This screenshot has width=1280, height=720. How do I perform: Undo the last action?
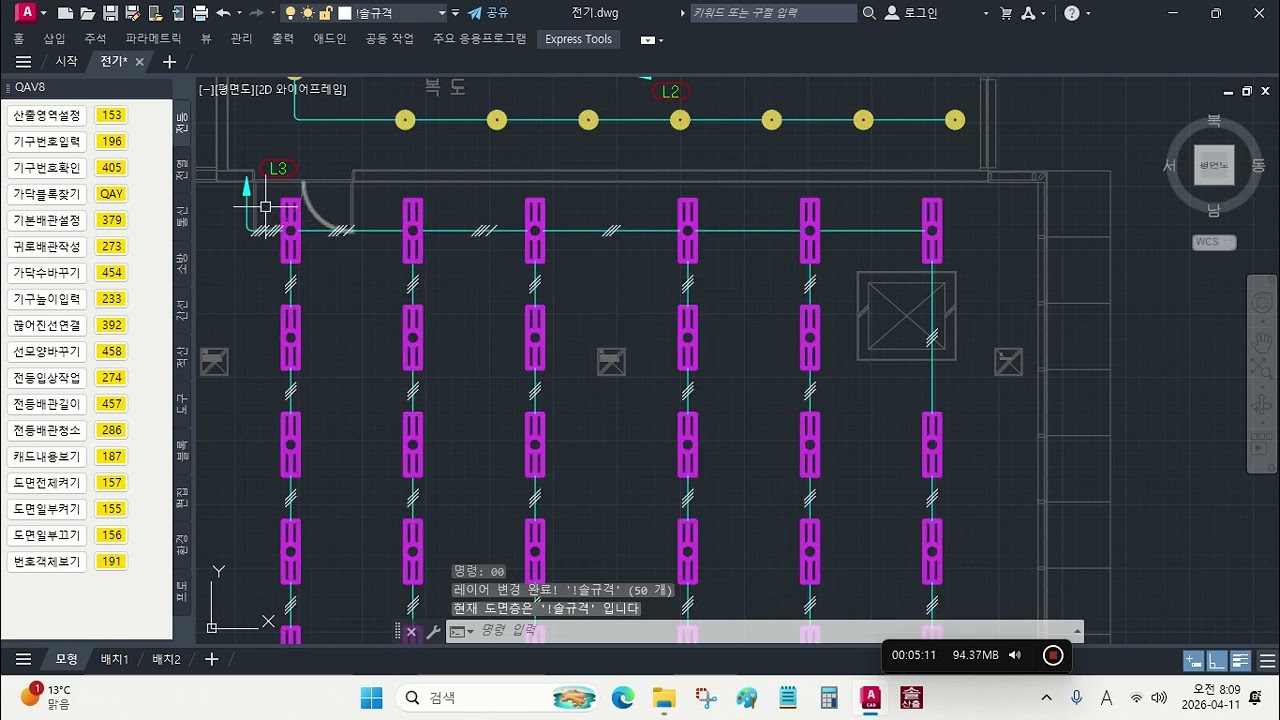(223, 14)
